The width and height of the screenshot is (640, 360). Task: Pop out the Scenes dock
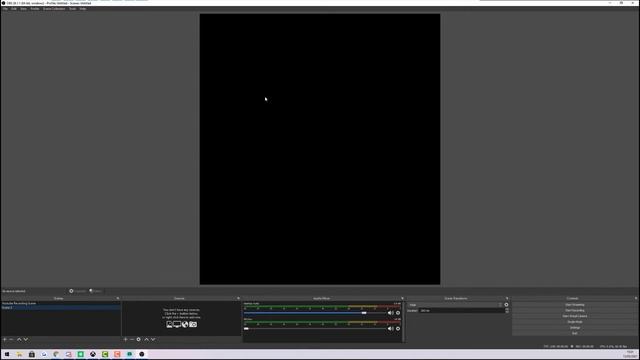pos(118,298)
